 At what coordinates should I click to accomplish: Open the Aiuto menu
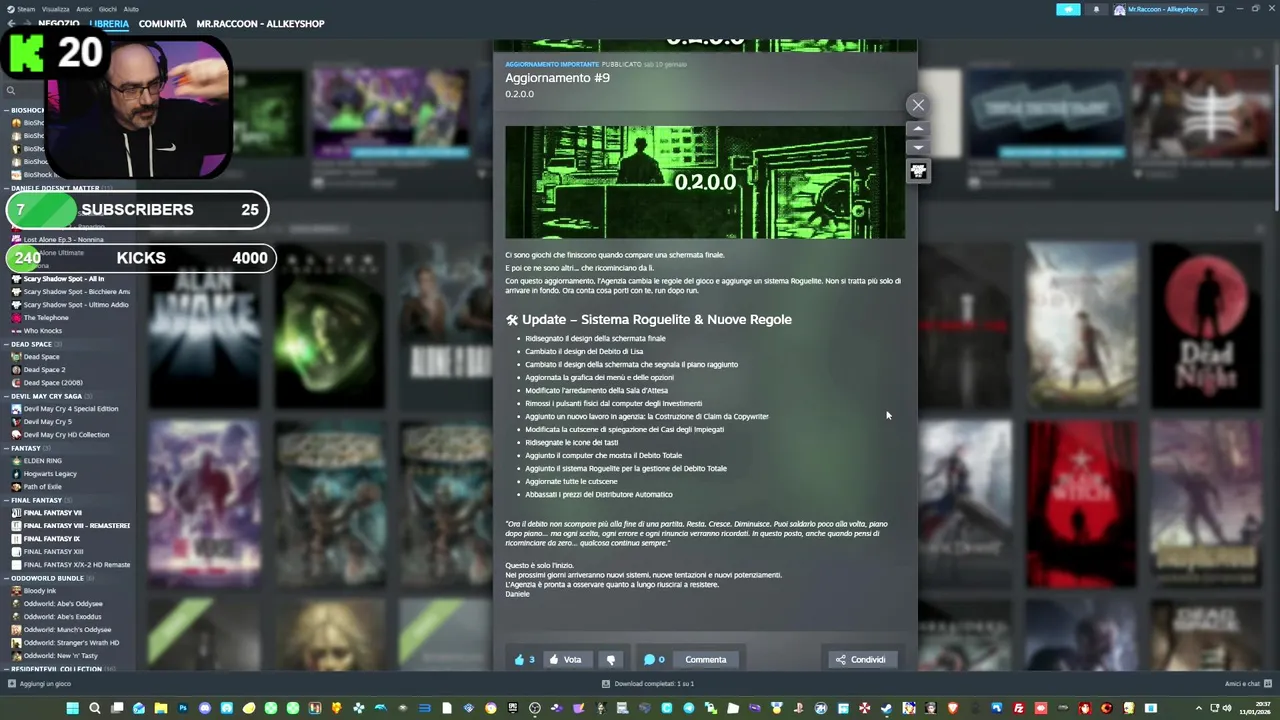coord(131,9)
